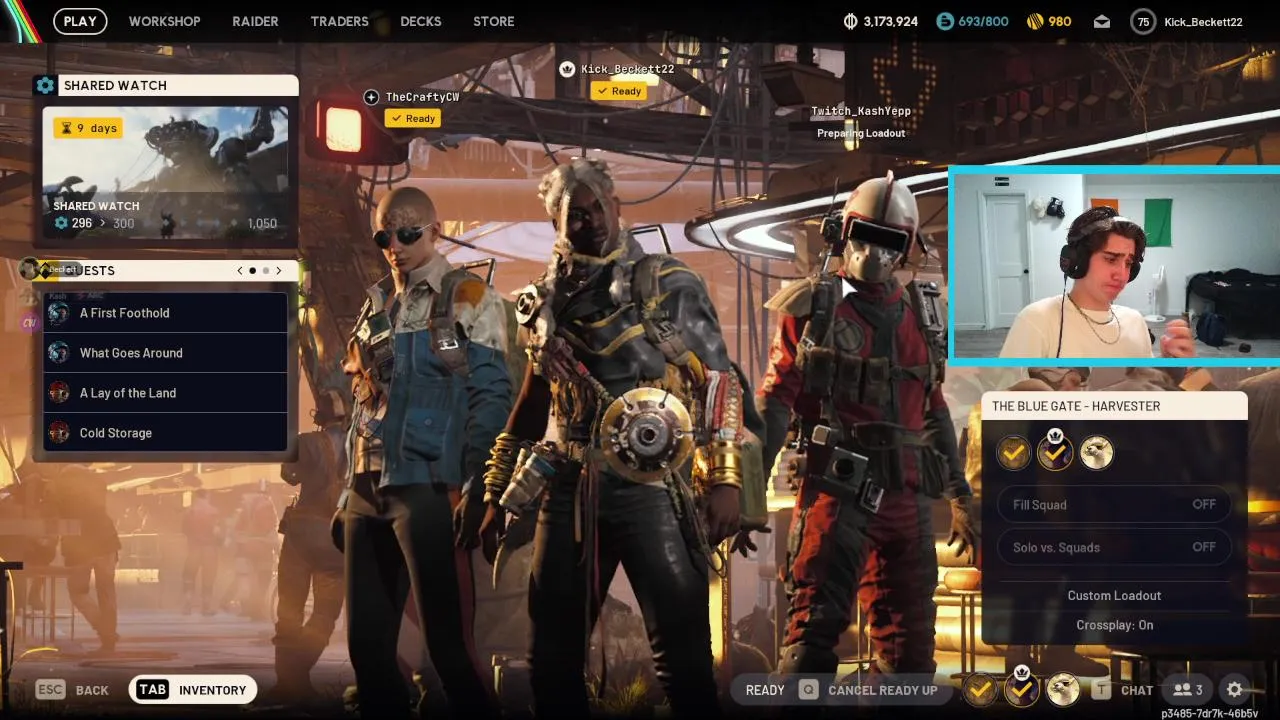Click the A First Foothold quest giver icon
The image size is (1280, 720).
[x=59, y=313]
